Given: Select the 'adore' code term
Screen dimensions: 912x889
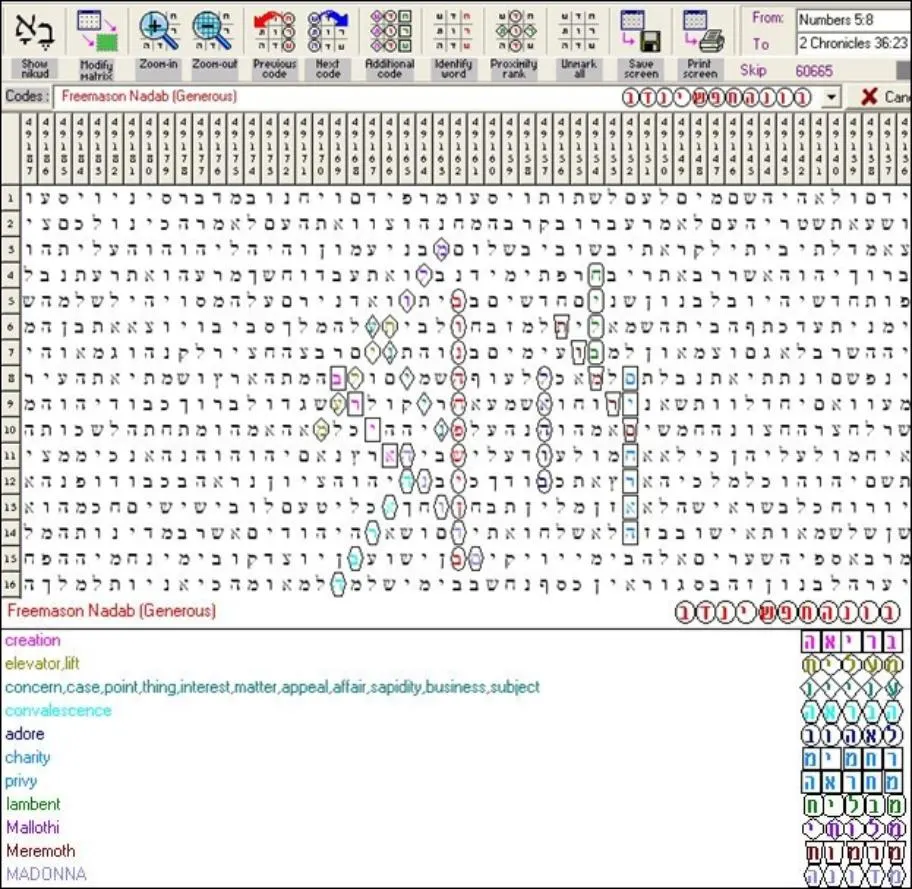Looking at the screenshot, I should pyautogui.click(x=24, y=734).
